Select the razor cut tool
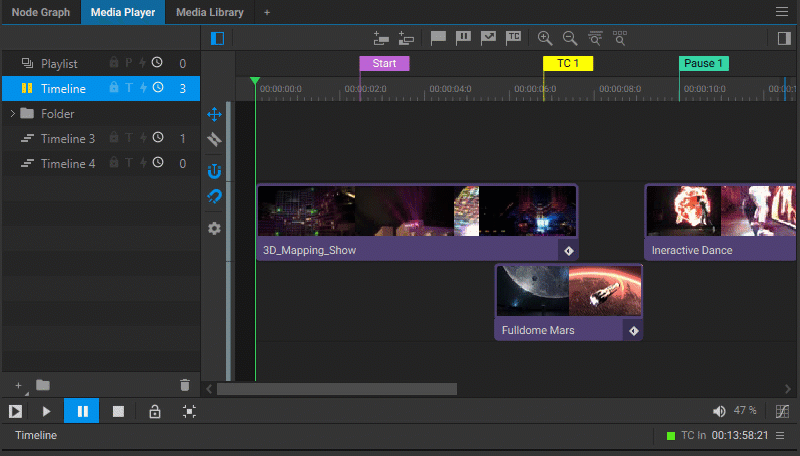 214,139
